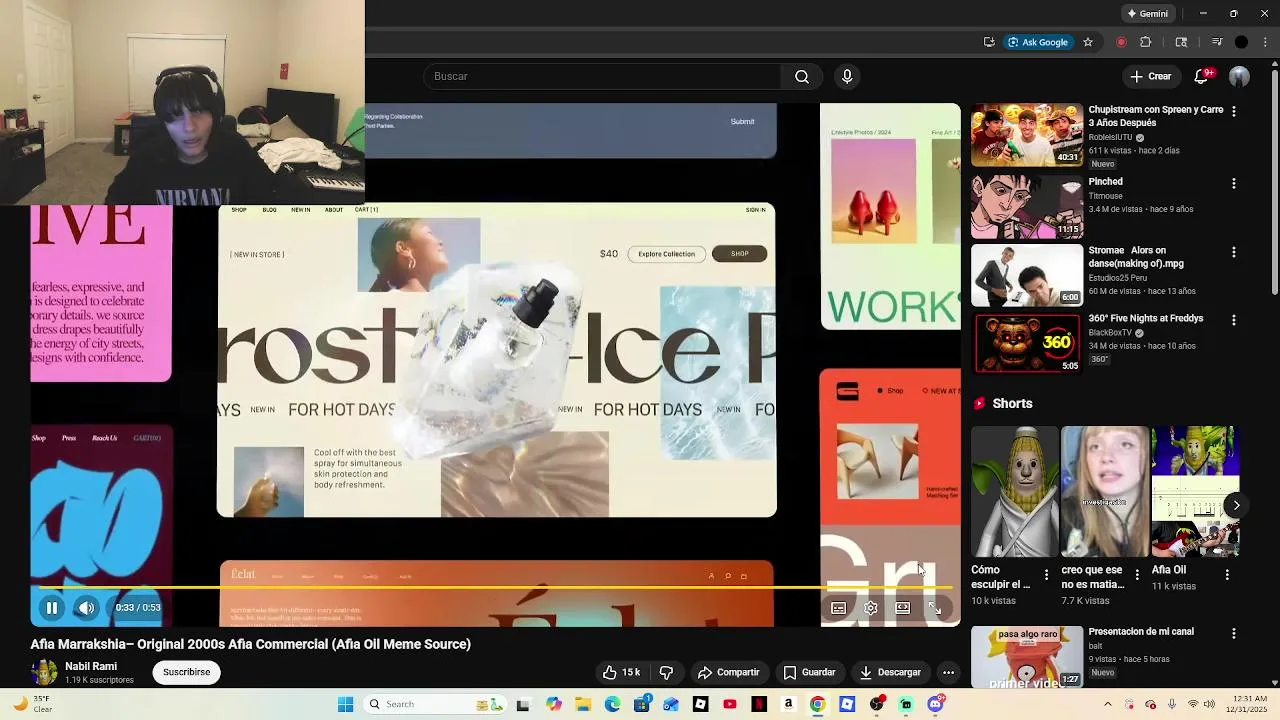This screenshot has width=1280, height=720.
Task: Click the Compartir share button
Action: (729, 672)
